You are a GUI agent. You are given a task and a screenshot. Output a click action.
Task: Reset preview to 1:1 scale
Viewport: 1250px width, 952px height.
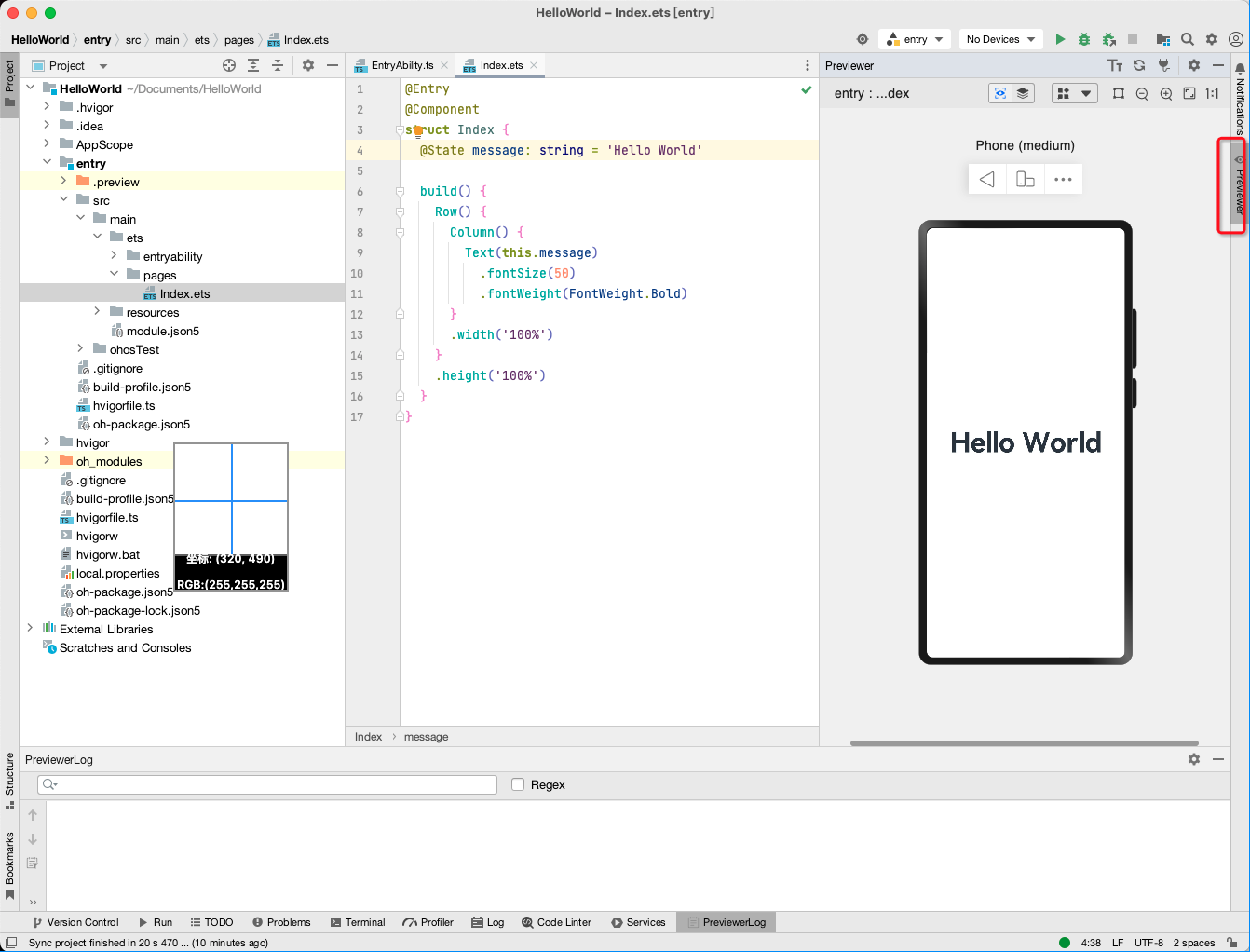pyautogui.click(x=1213, y=93)
